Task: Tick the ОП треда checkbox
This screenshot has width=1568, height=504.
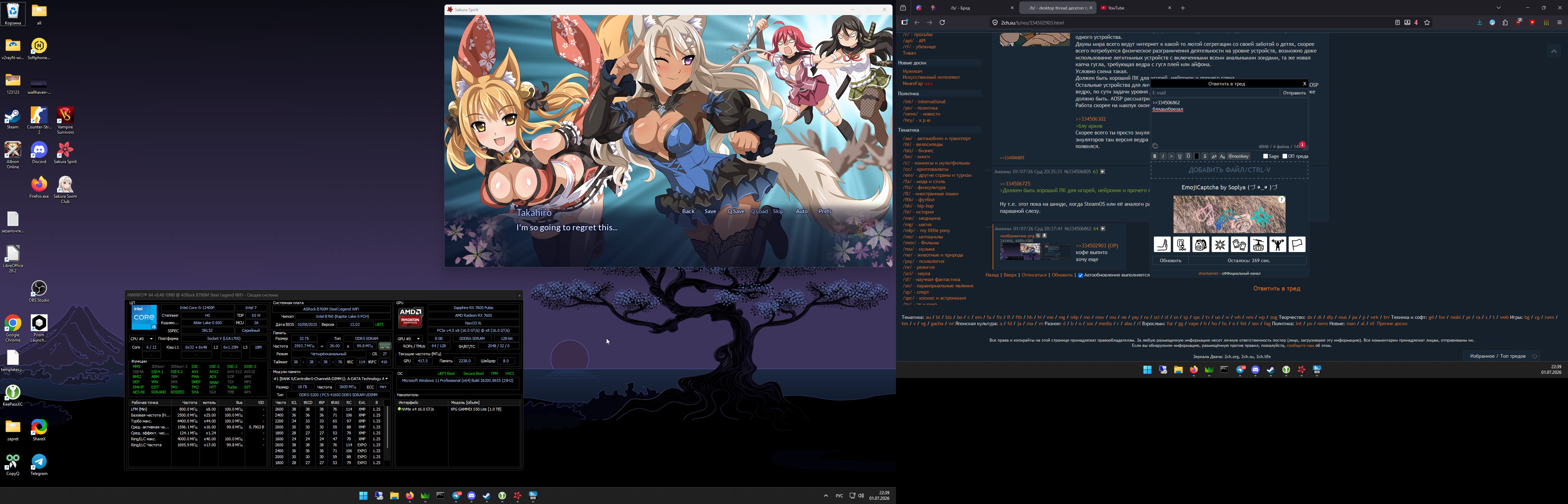Action: (1285, 156)
